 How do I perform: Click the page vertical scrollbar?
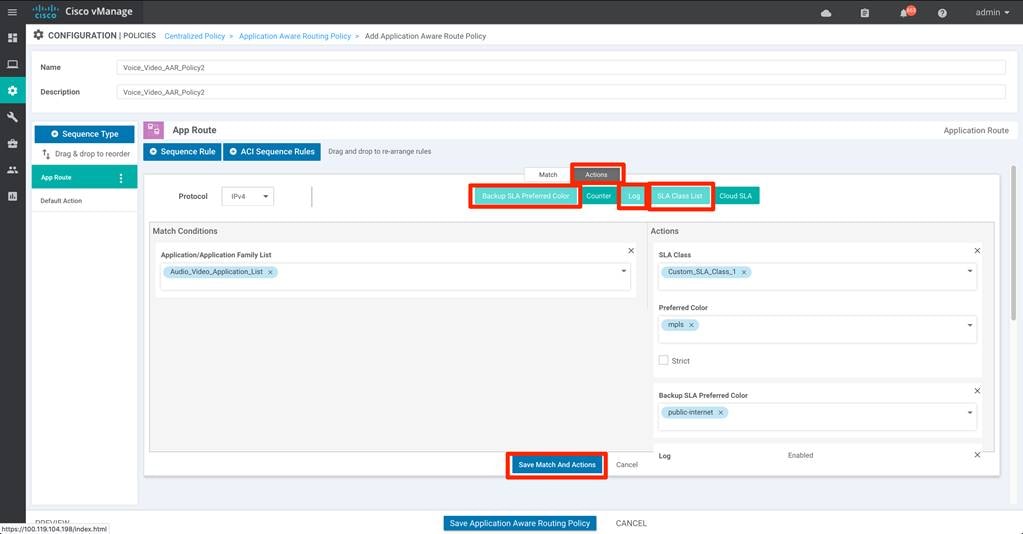tap(1013, 242)
